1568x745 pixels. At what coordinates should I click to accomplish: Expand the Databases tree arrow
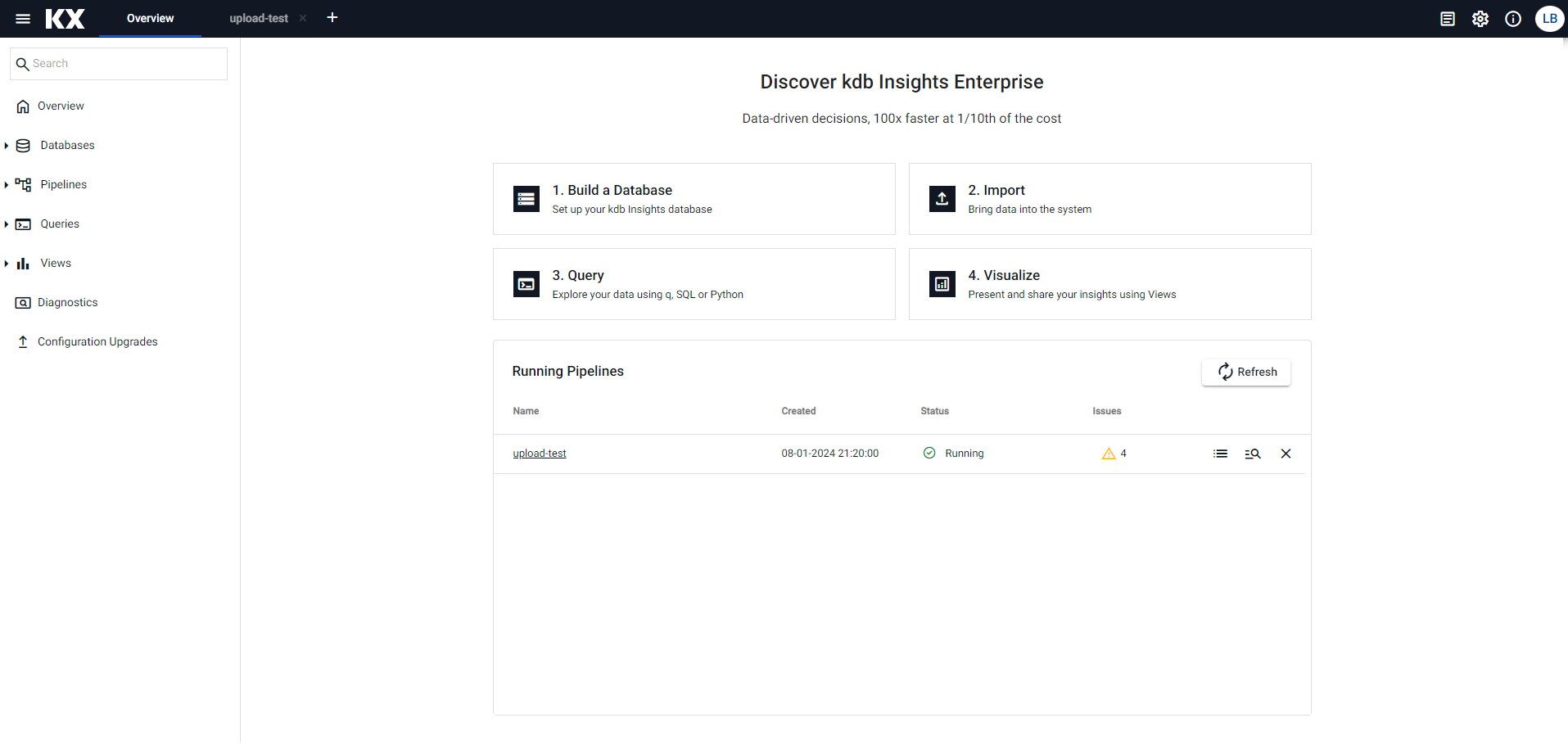tap(7, 146)
